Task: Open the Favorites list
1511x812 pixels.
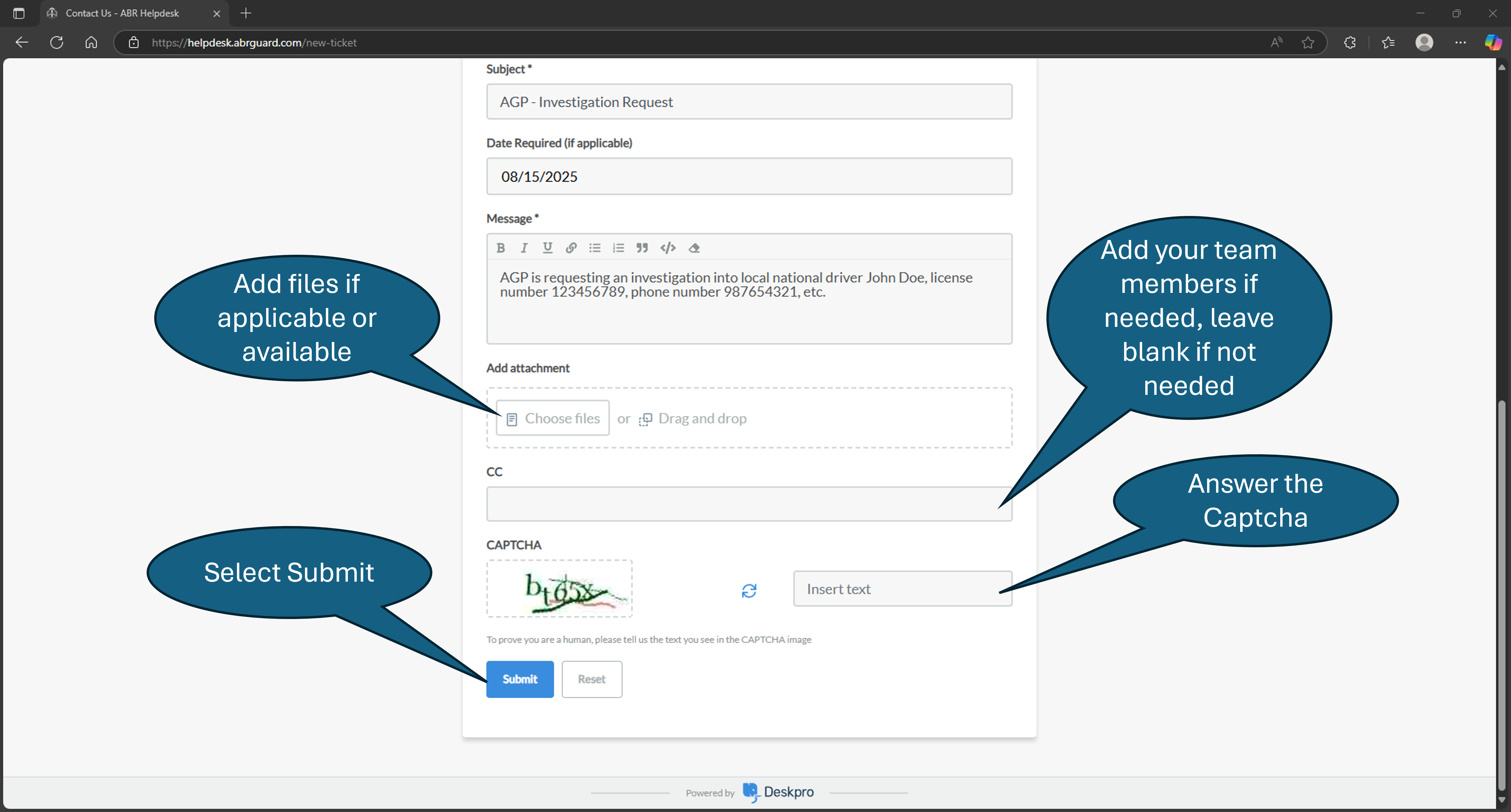Action: [1388, 42]
